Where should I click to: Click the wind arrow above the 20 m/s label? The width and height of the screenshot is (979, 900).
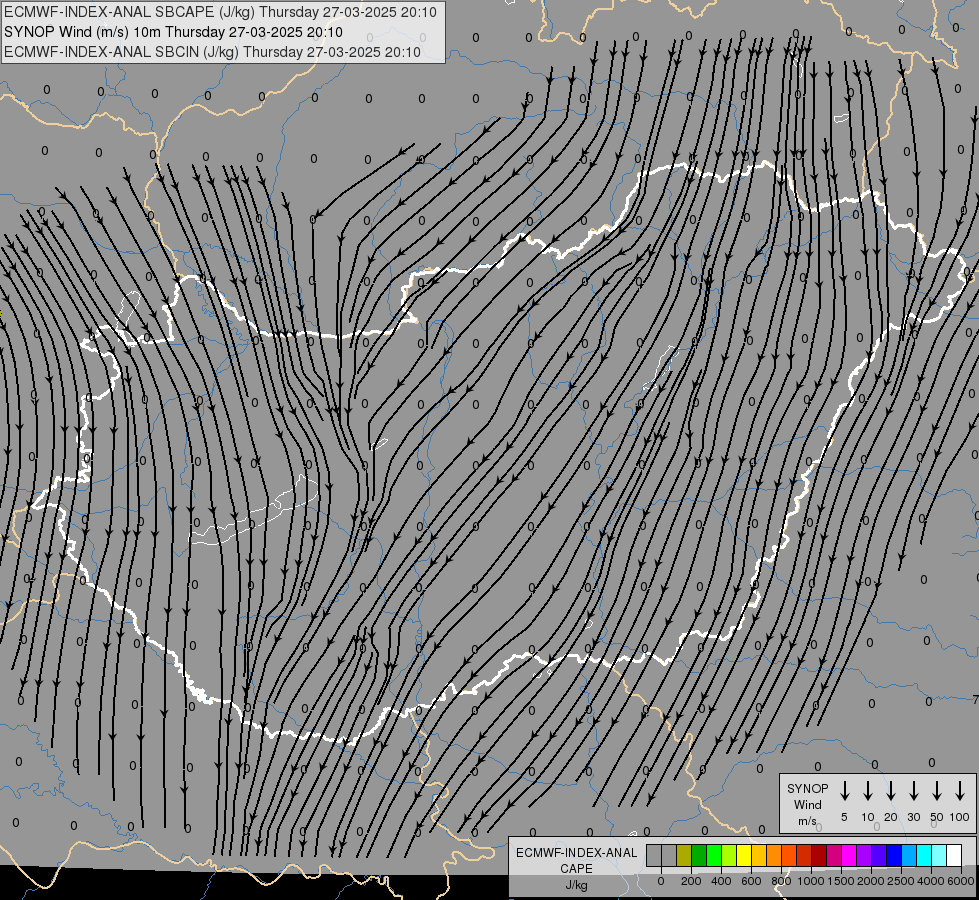click(x=891, y=791)
